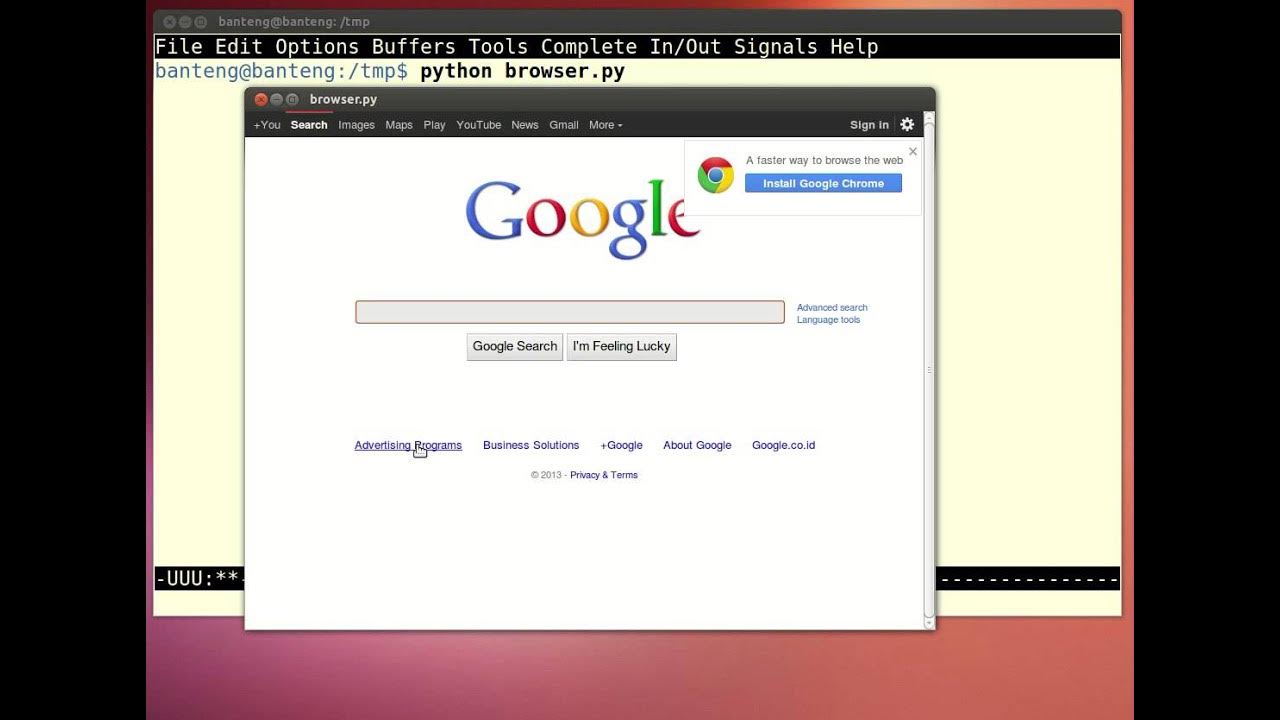The width and height of the screenshot is (1280, 720).
Task: Open the Edit menu
Action: 239,47
